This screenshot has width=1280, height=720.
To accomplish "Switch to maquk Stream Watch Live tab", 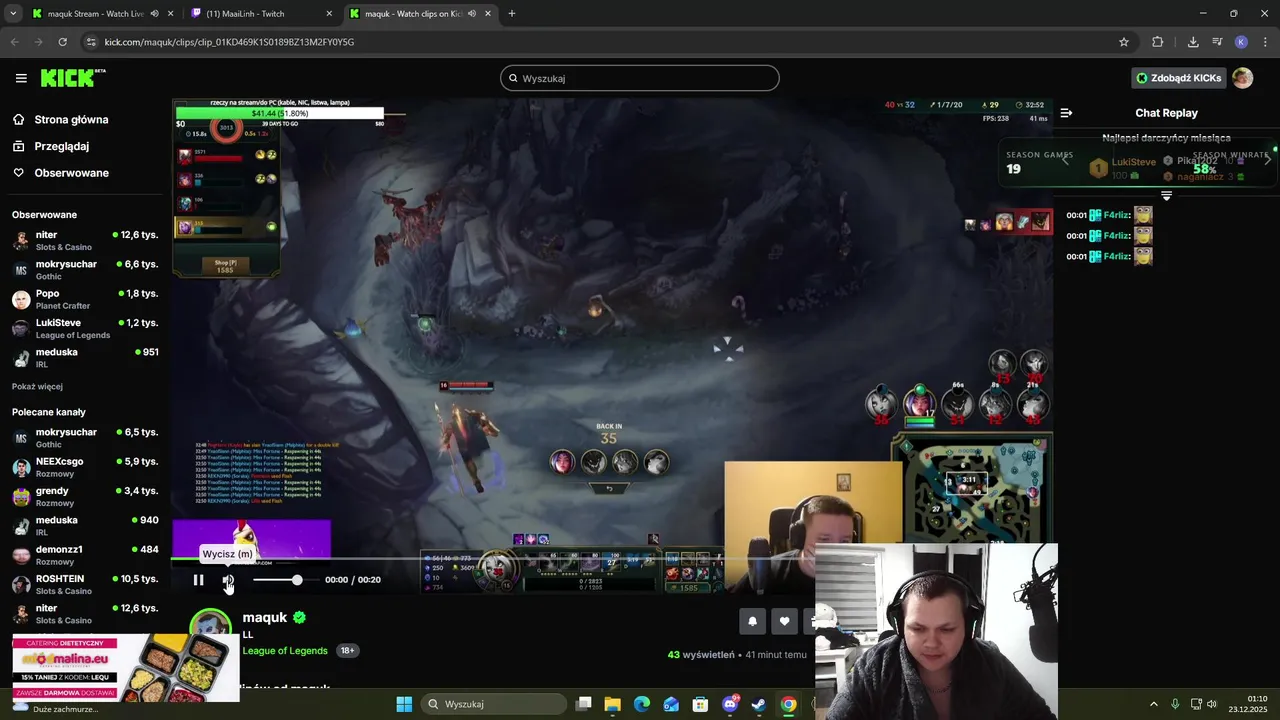I will coord(96,14).
